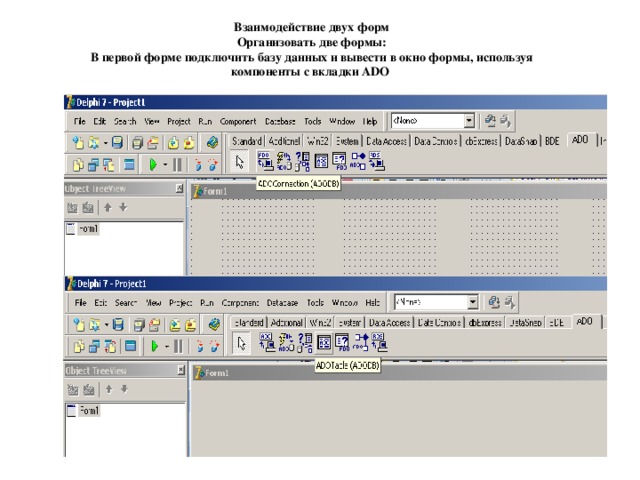Click Save current desktop icon in lower window
This screenshot has height=480, width=640.
click(x=494, y=302)
